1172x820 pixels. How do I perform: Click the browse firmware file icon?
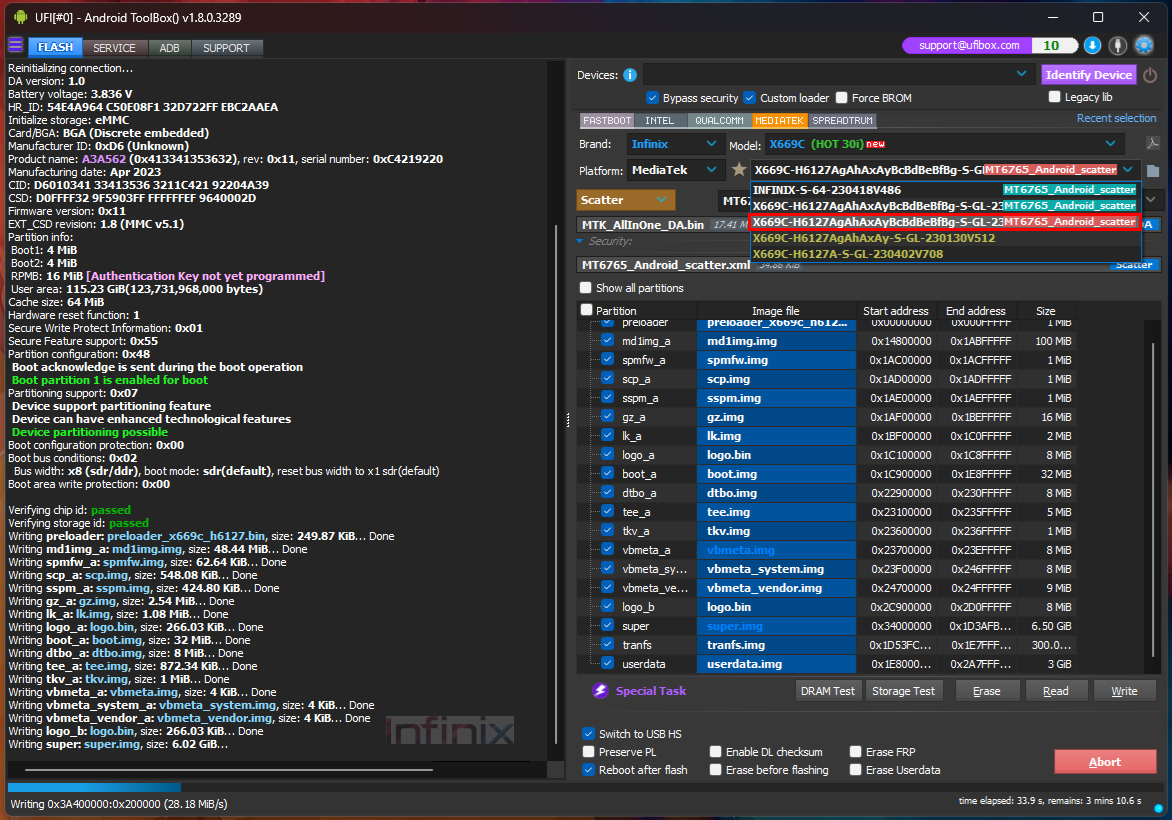point(1153,170)
